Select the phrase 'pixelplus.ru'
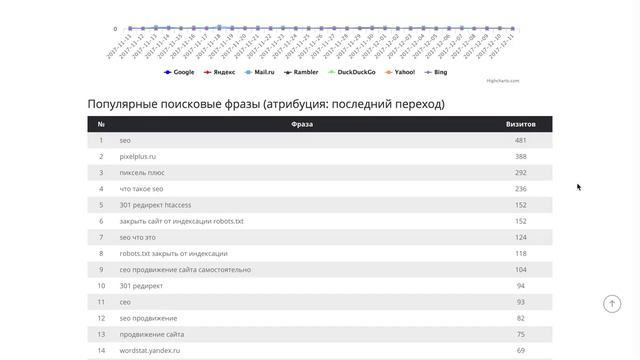This screenshot has width=640, height=360. pos(138,156)
